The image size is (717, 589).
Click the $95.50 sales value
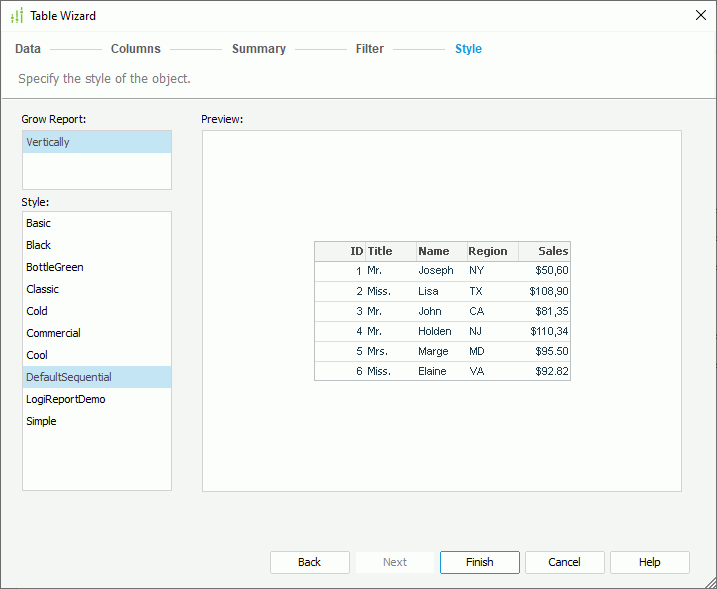click(x=552, y=351)
